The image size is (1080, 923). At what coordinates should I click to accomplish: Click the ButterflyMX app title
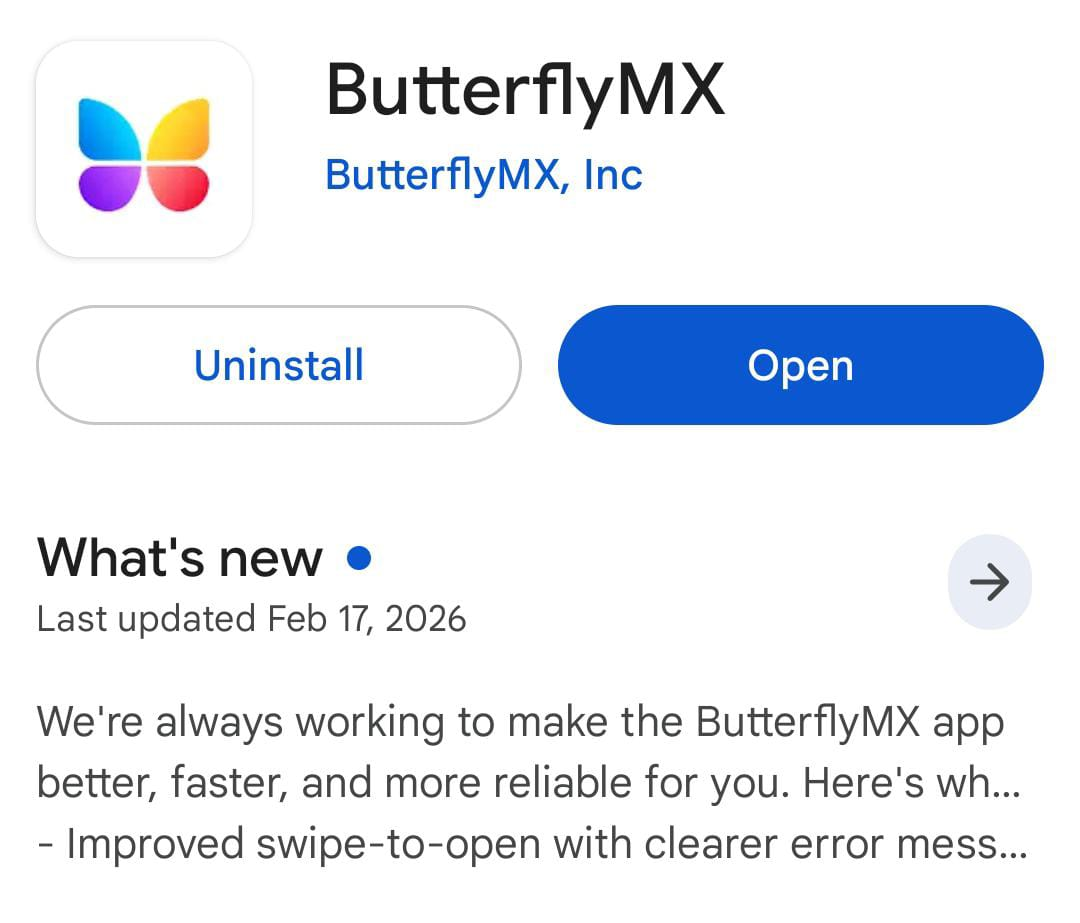point(525,90)
